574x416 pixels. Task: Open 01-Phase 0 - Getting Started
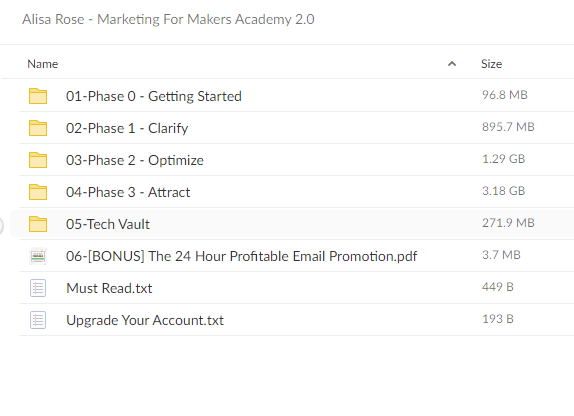tap(154, 96)
